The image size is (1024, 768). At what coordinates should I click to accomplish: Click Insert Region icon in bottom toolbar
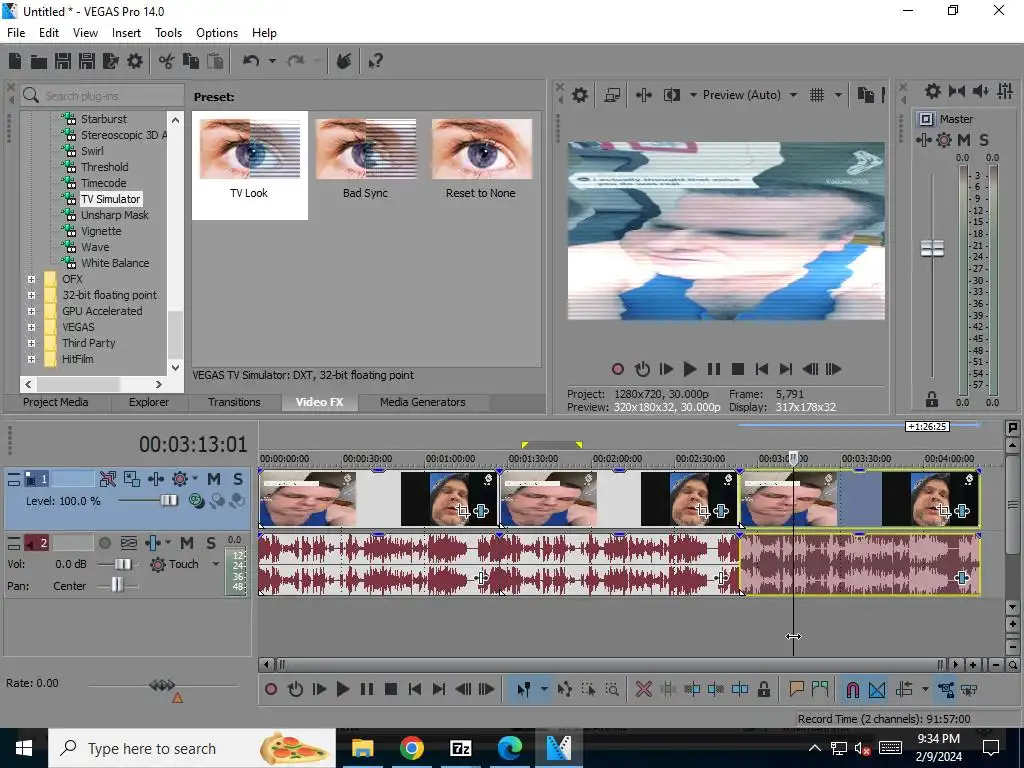coord(820,690)
